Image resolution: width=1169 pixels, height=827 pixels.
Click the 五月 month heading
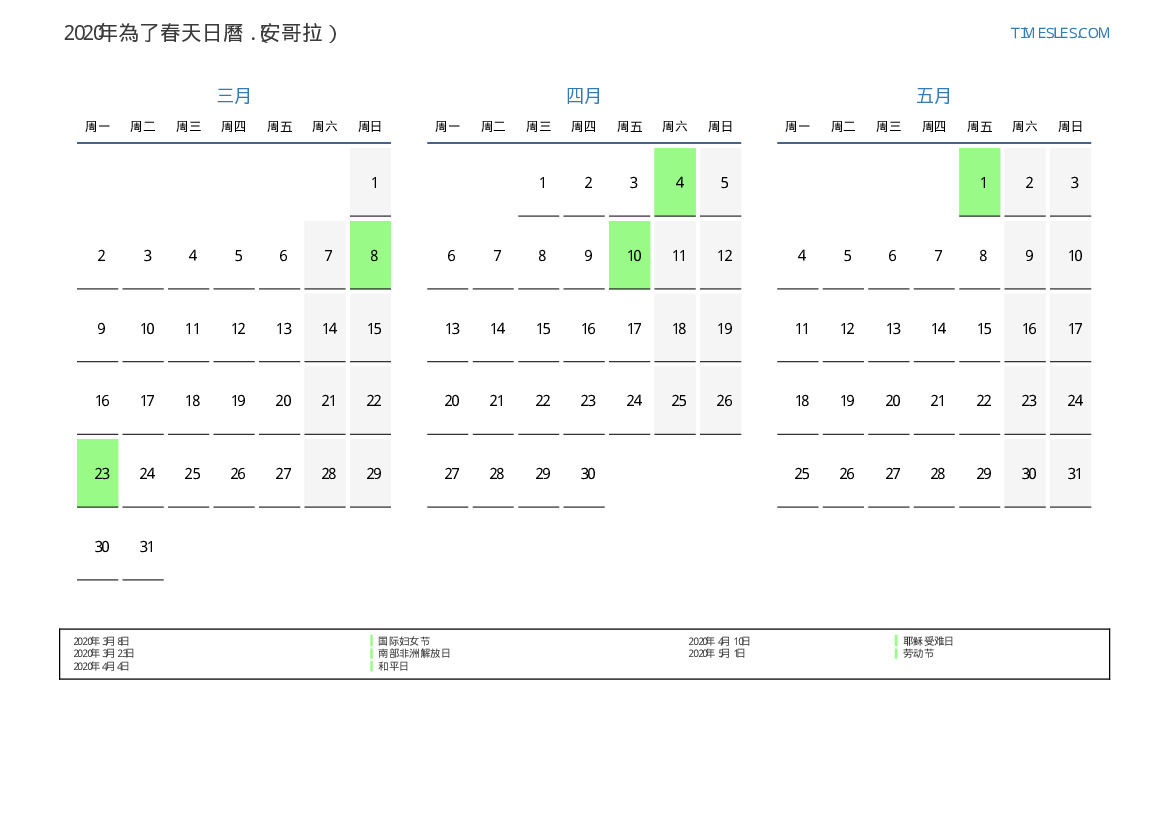coord(934,96)
